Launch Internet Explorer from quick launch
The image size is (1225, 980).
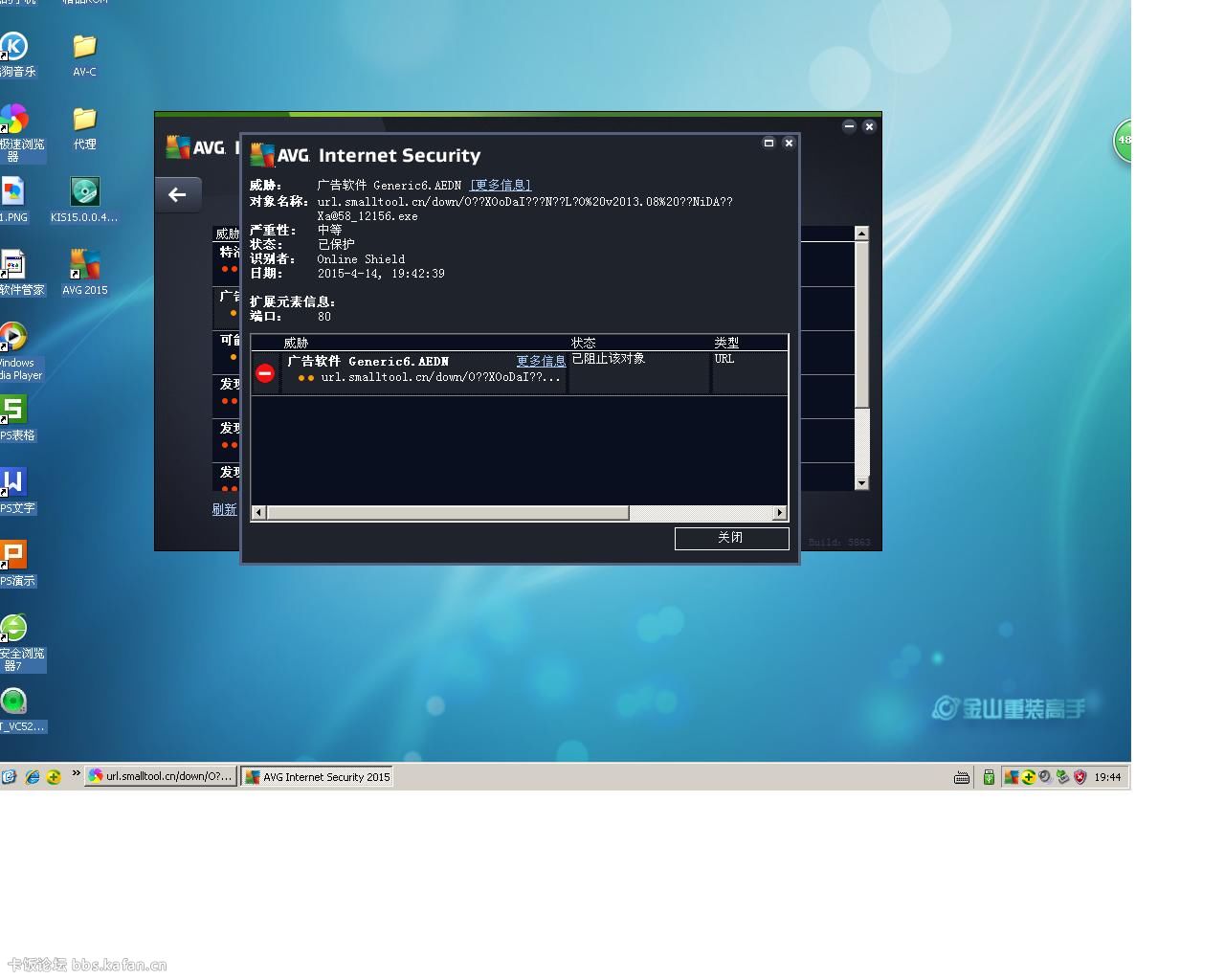click(32, 777)
